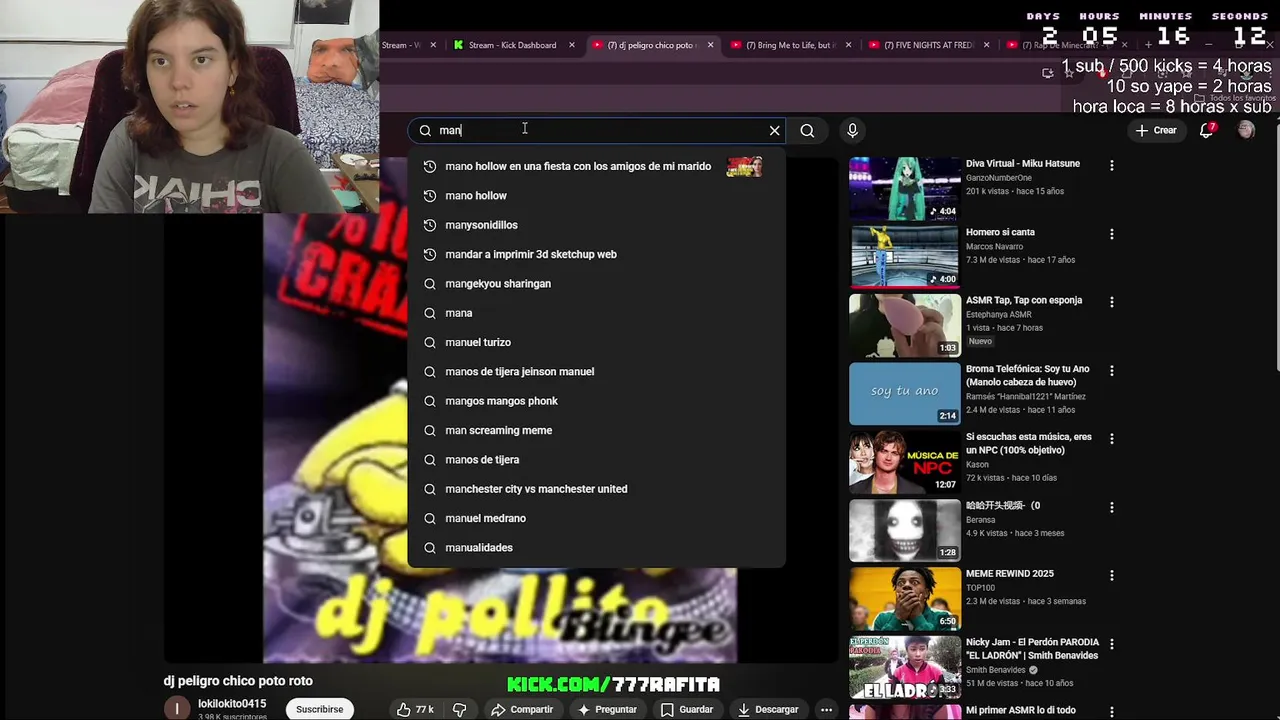The width and height of the screenshot is (1280, 720).
Task: Click the Compartir share button
Action: tap(522, 709)
